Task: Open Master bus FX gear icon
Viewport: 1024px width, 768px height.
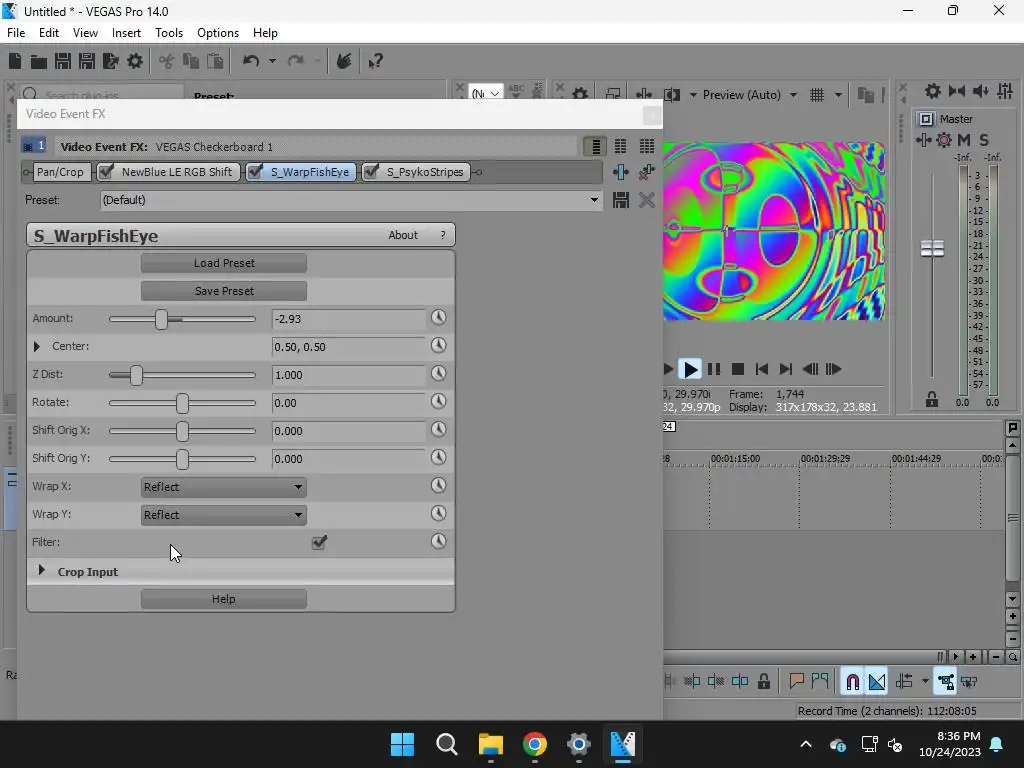Action: click(944, 140)
